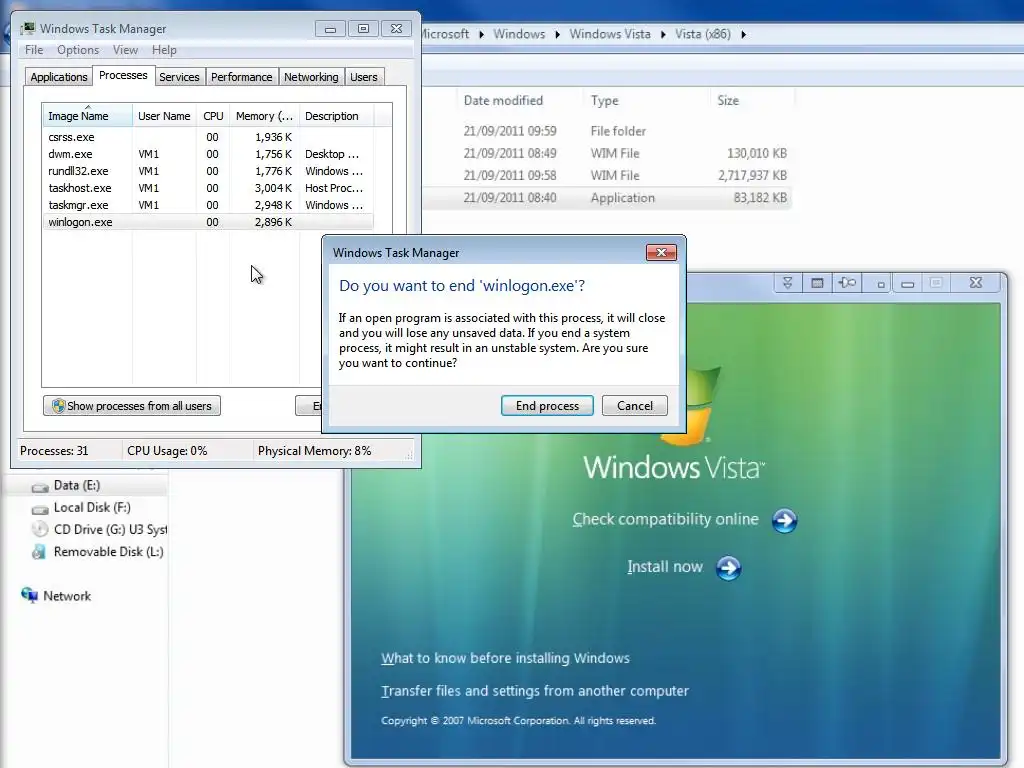Close the end process confirmation dialog

(x=661, y=253)
